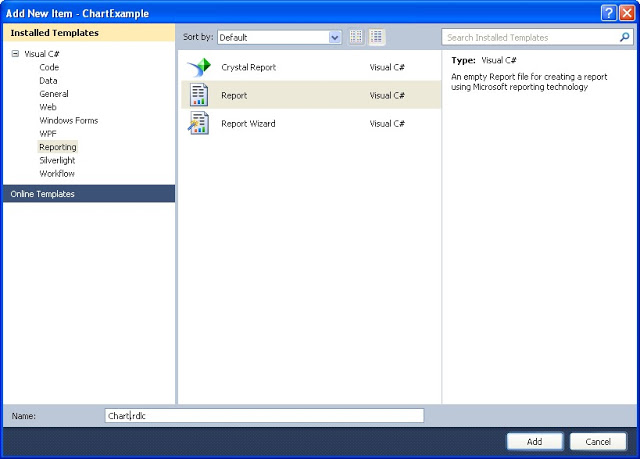Viewport: 640px width, 459px height.
Task: Select the General category
Action: point(54,94)
